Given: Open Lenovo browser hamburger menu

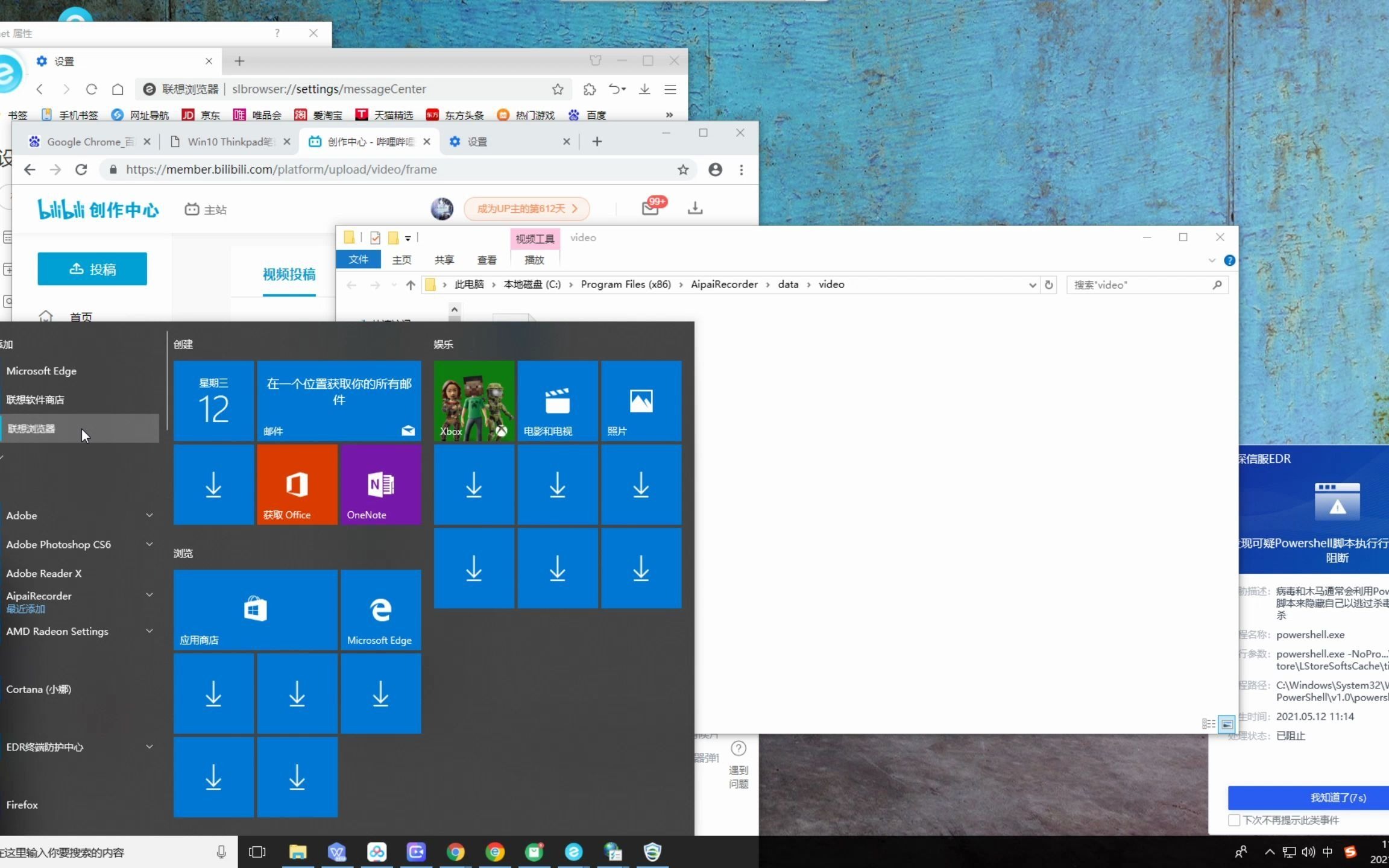Looking at the screenshot, I should tap(670, 89).
